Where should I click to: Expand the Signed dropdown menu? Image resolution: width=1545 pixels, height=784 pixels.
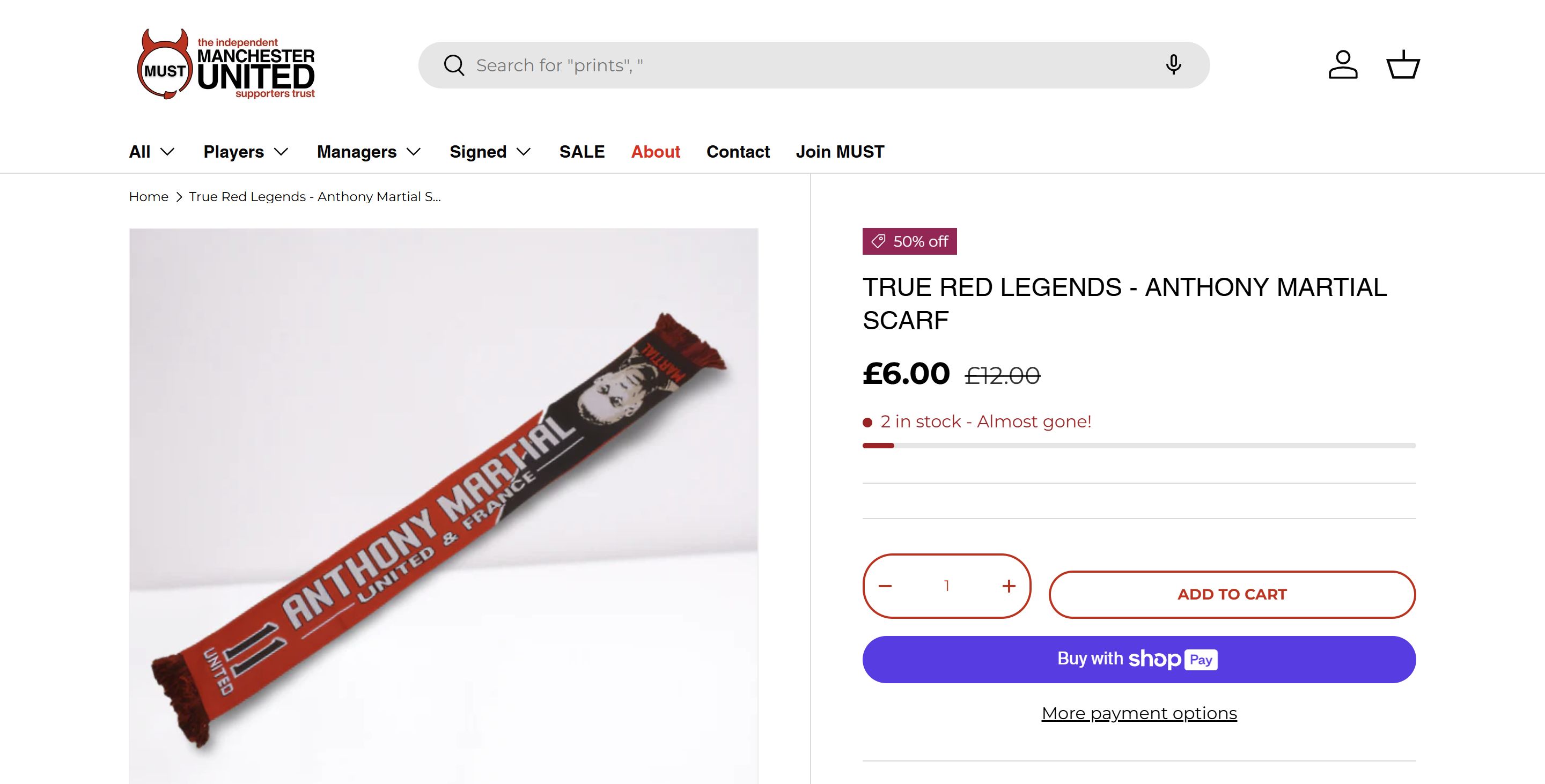[x=490, y=152]
